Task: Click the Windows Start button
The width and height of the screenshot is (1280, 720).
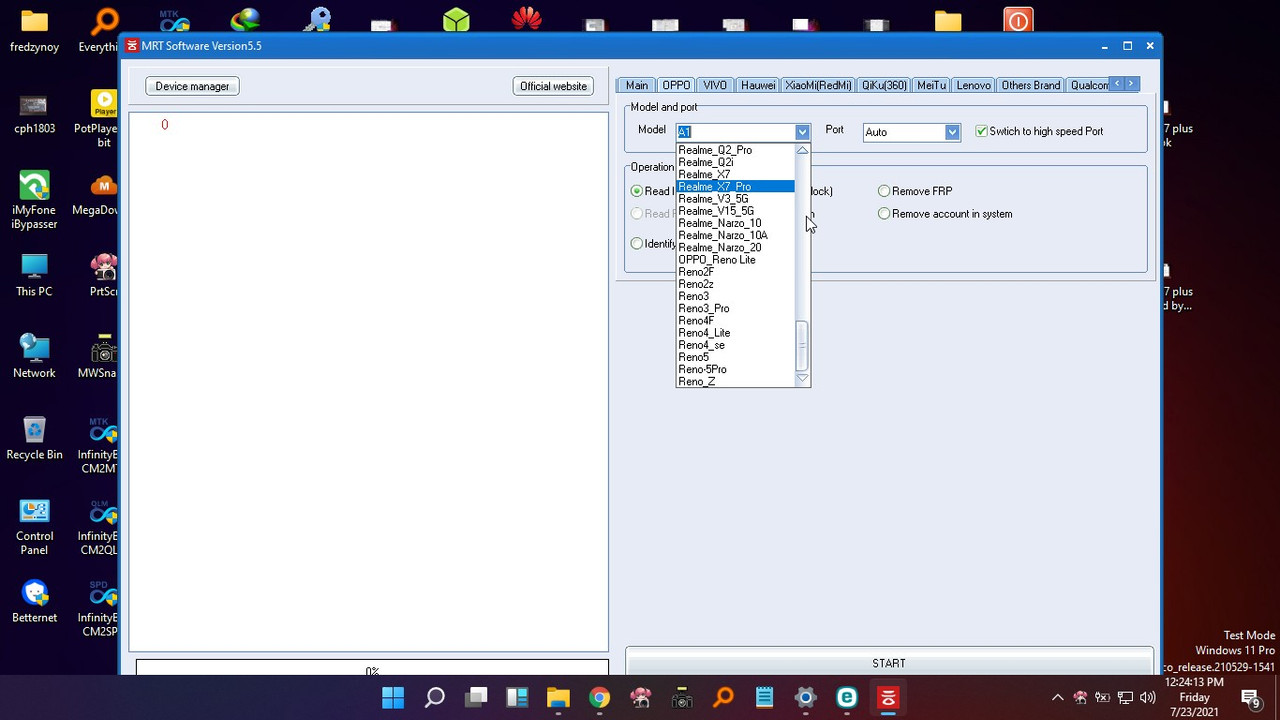Action: 393,698
